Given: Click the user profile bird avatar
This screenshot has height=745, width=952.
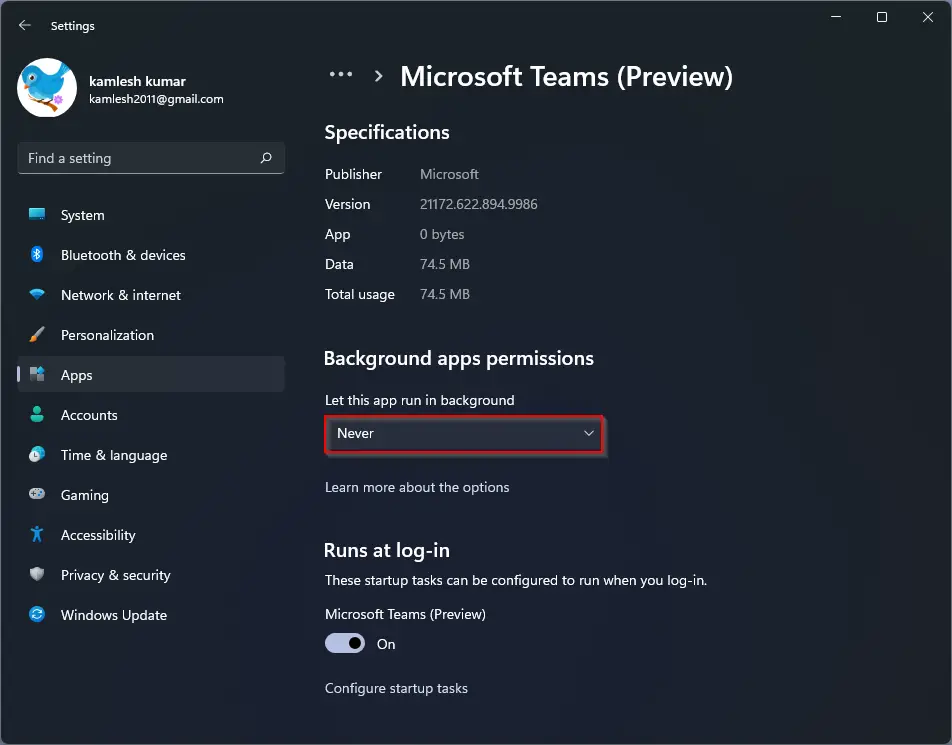Looking at the screenshot, I should click(x=47, y=87).
